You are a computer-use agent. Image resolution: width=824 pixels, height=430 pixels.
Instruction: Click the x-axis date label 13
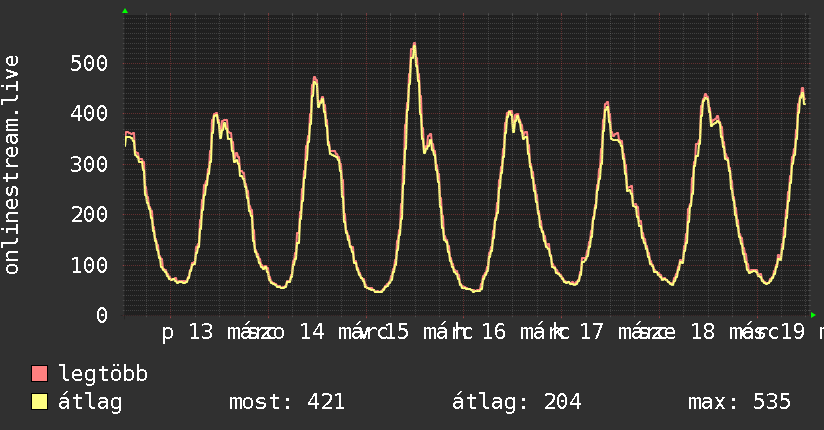201,332
